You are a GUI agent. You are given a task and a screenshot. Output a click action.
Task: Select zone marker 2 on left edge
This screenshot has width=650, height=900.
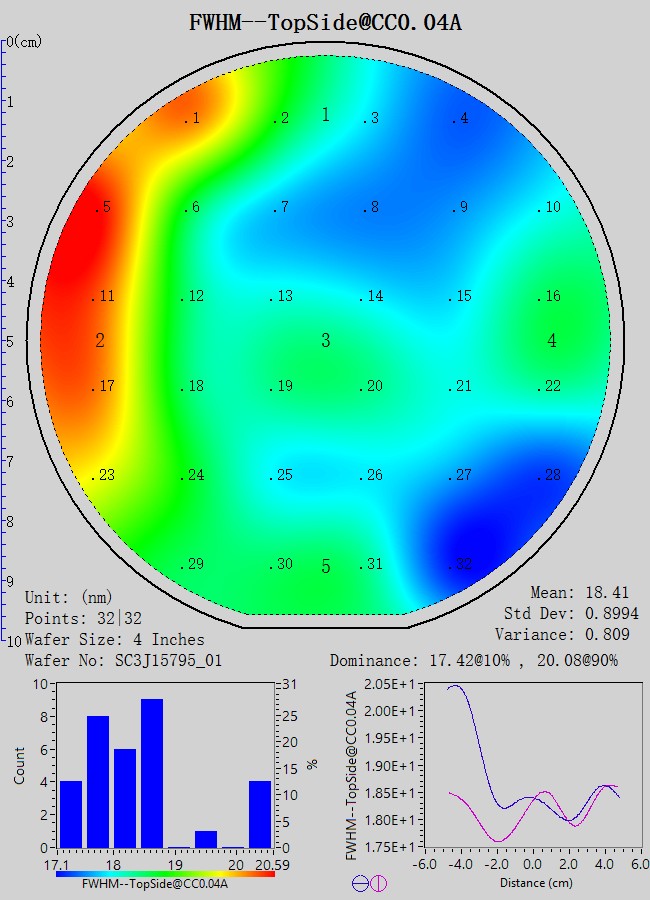tap(100, 341)
